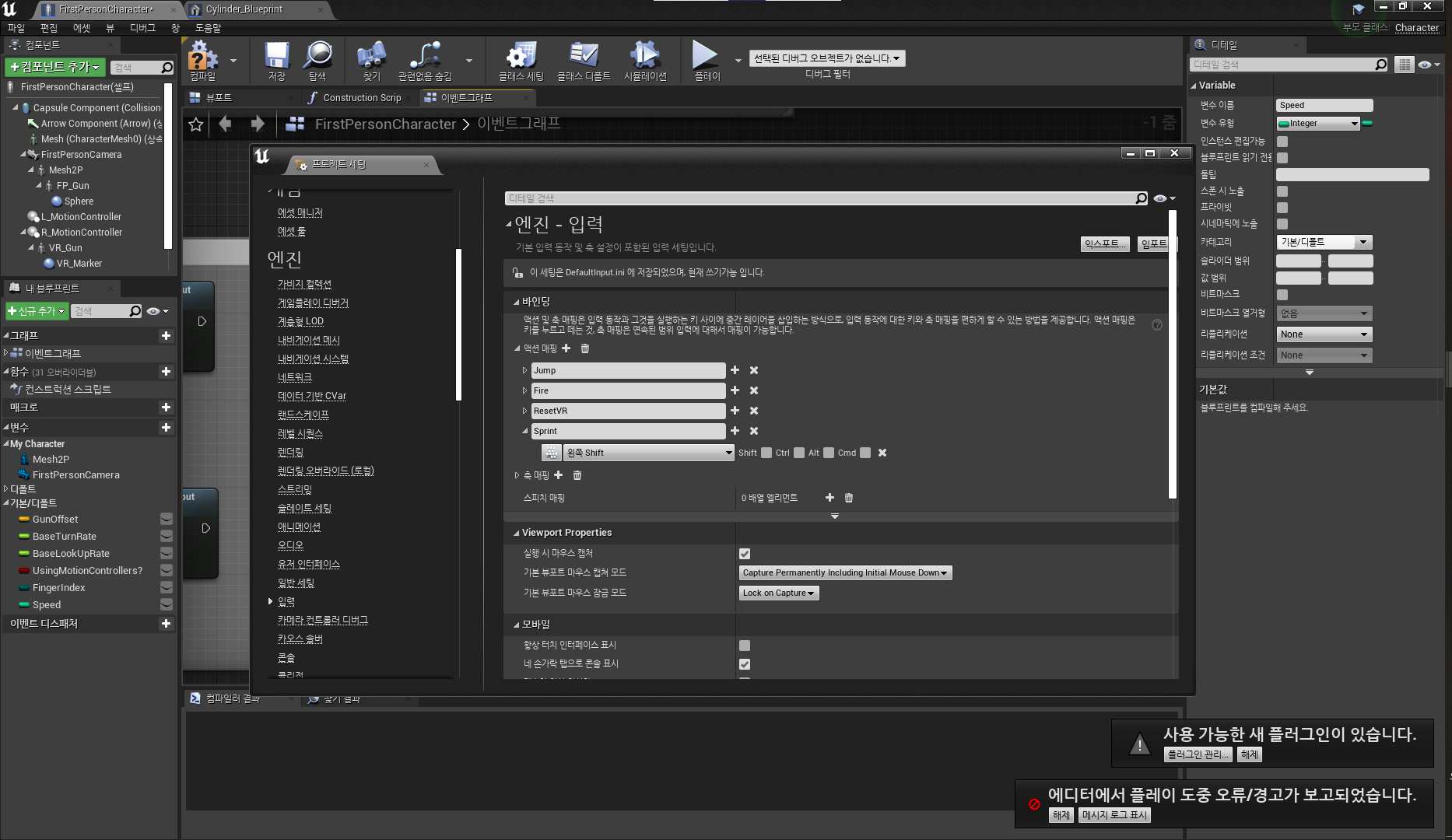Toggle 비트마스크 checkbox in Details
This screenshot has width=1452, height=840.
pos(1282,295)
